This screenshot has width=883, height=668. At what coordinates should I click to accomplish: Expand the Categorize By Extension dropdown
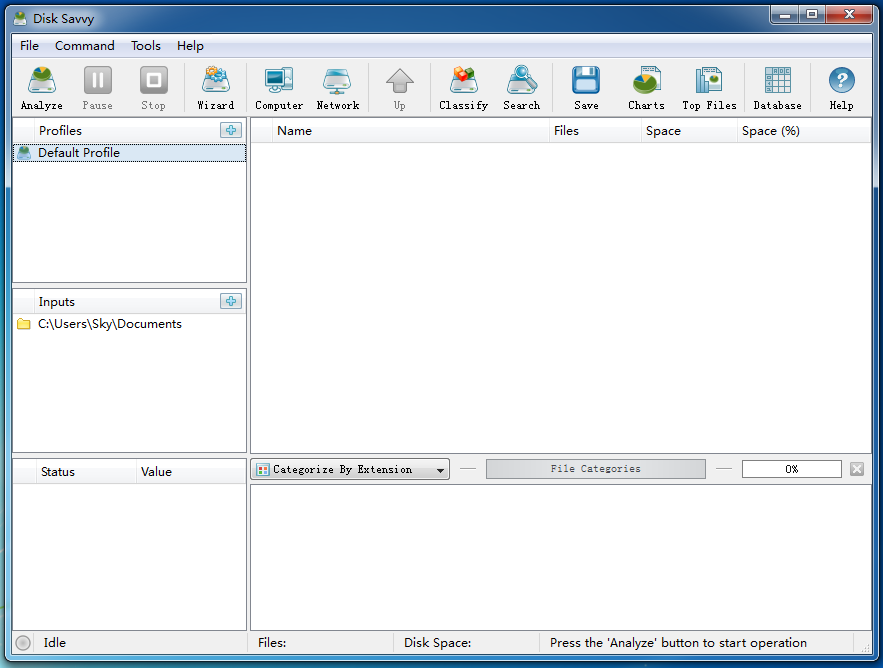coord(350,469)
